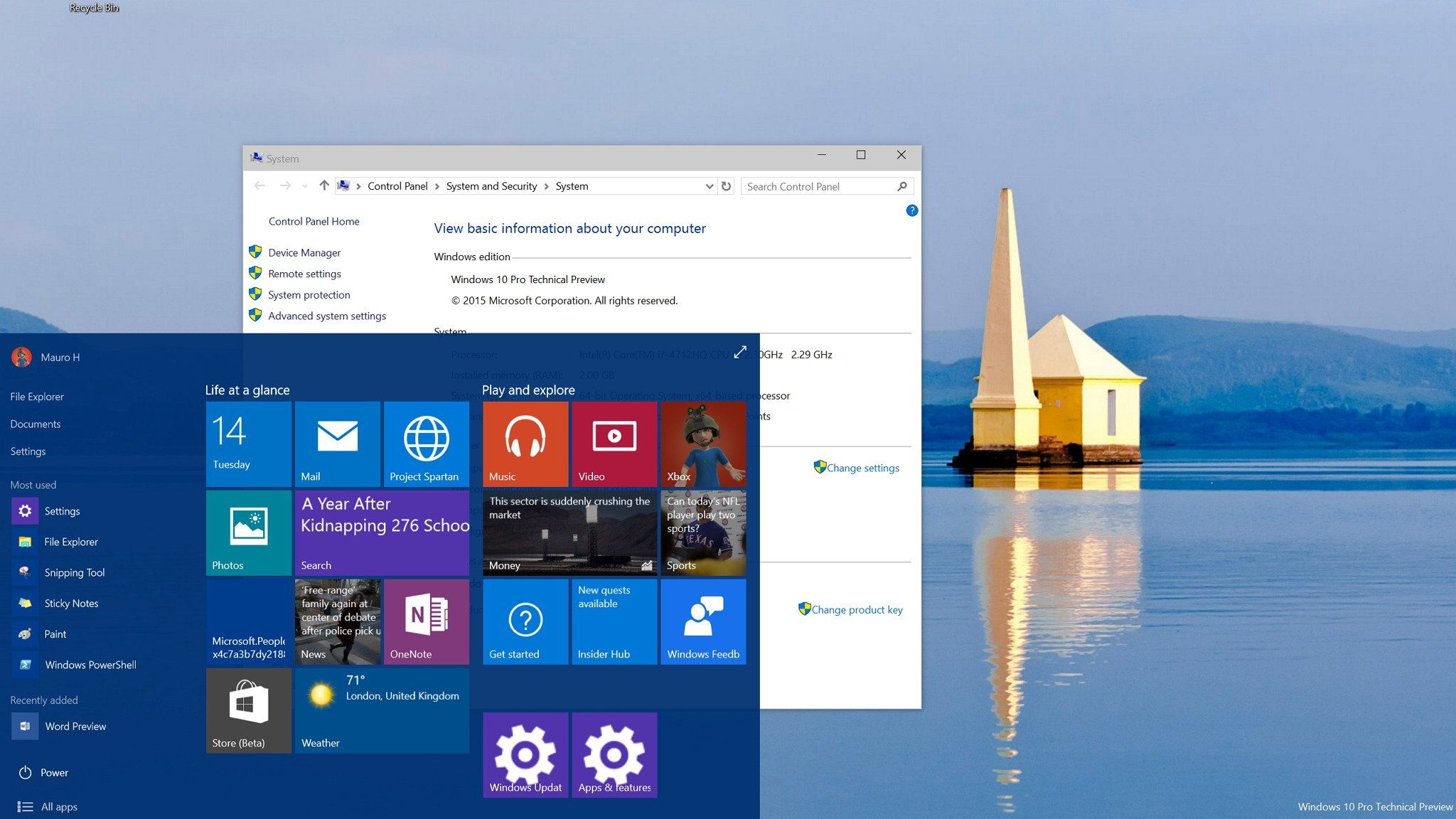Open Documents from Start menu top links
Screen dimensions: 1456x819
36,424
